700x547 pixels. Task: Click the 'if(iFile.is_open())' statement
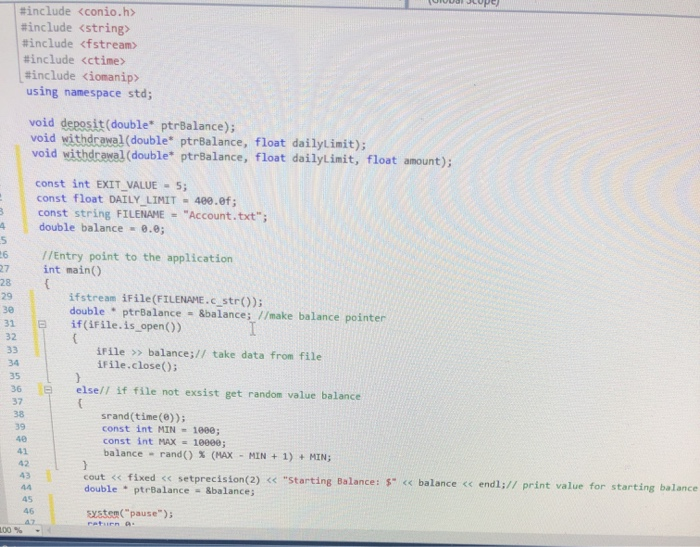pyautogui.click(x=126, y=326)
